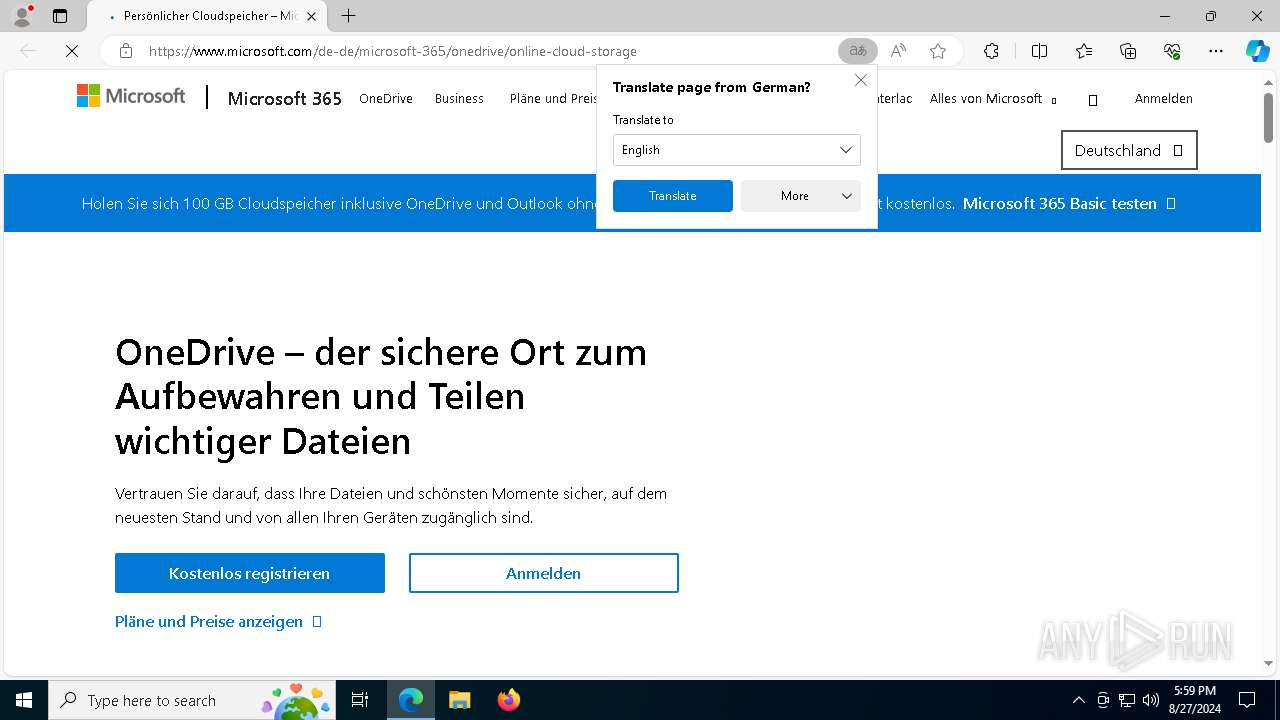Open the Edge profile icon
This screenshot has height=720, width=1280.
click(22, 16)
